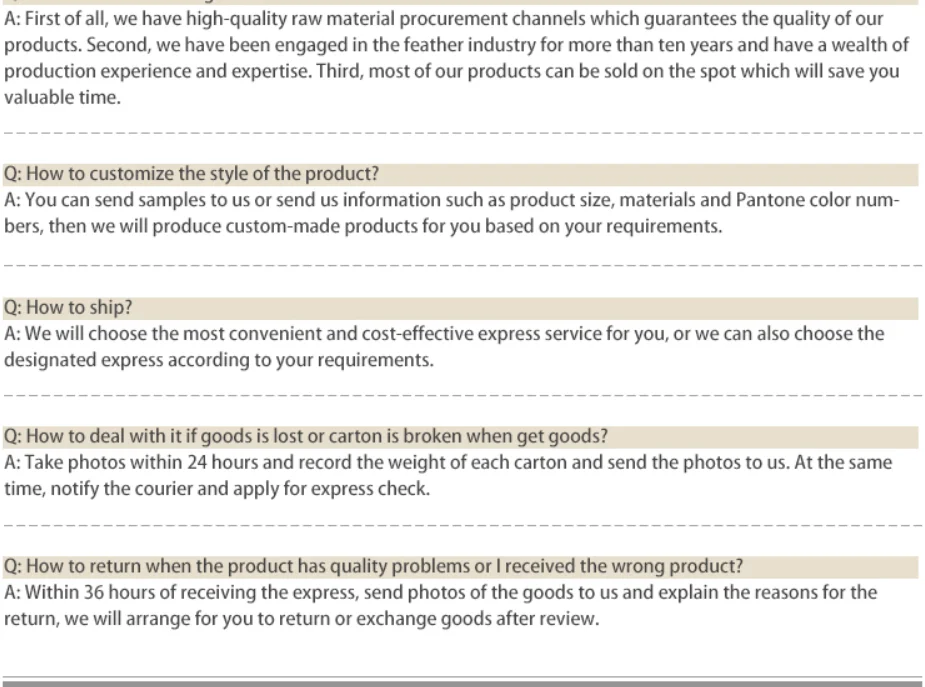Select the answer starting "We will choose"

[444, 346]
